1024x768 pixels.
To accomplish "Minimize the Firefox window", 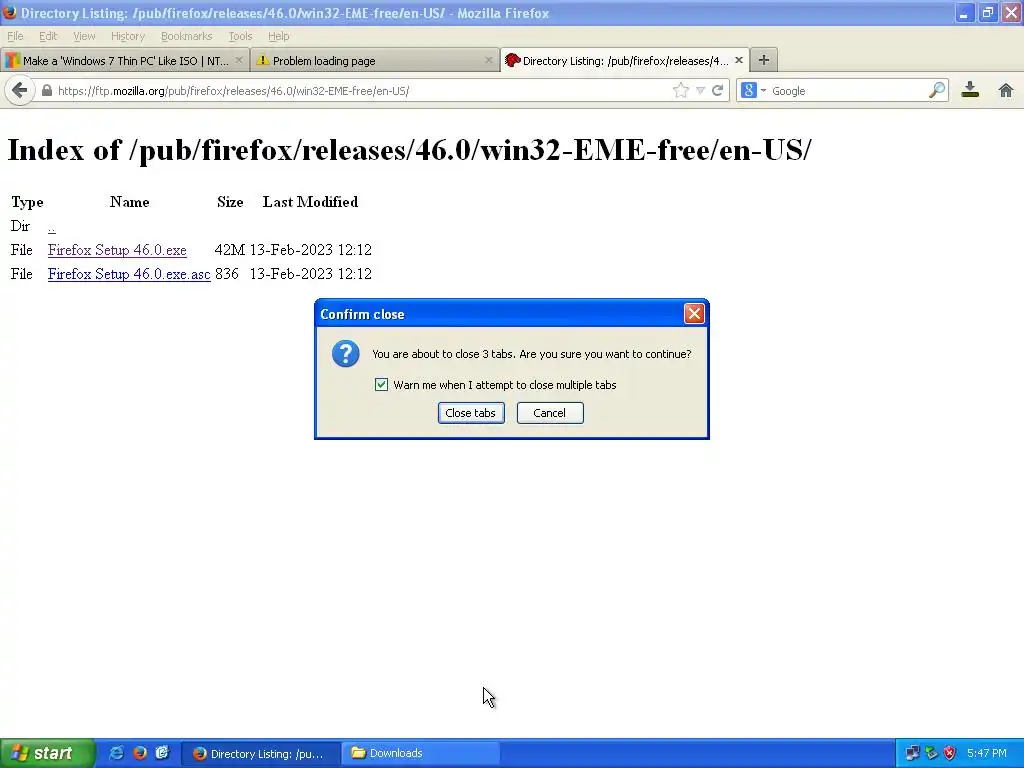I will pyautogui.click(x=964, y=13).
